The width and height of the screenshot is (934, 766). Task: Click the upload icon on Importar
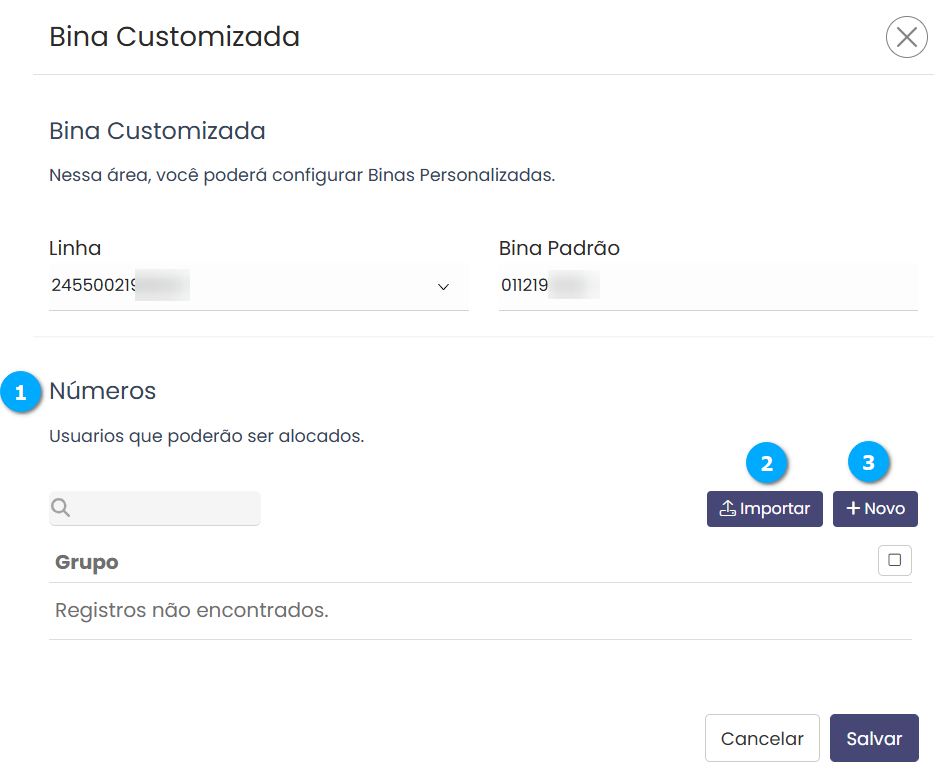click(727, 509)
